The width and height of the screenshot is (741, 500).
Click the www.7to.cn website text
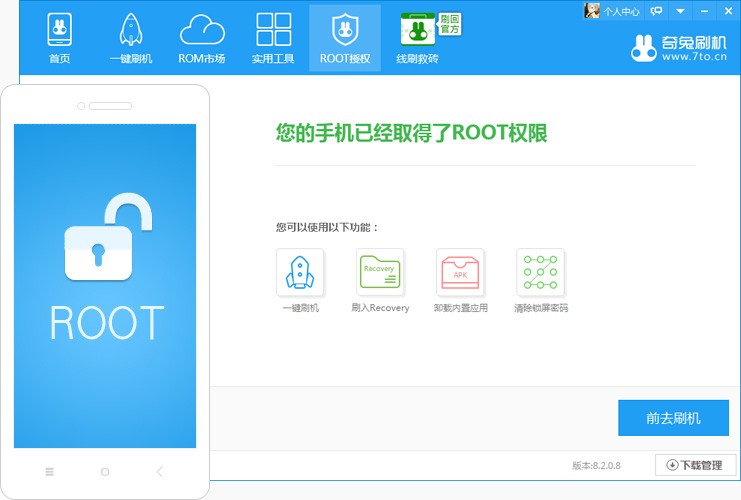(x=694, y=57)
